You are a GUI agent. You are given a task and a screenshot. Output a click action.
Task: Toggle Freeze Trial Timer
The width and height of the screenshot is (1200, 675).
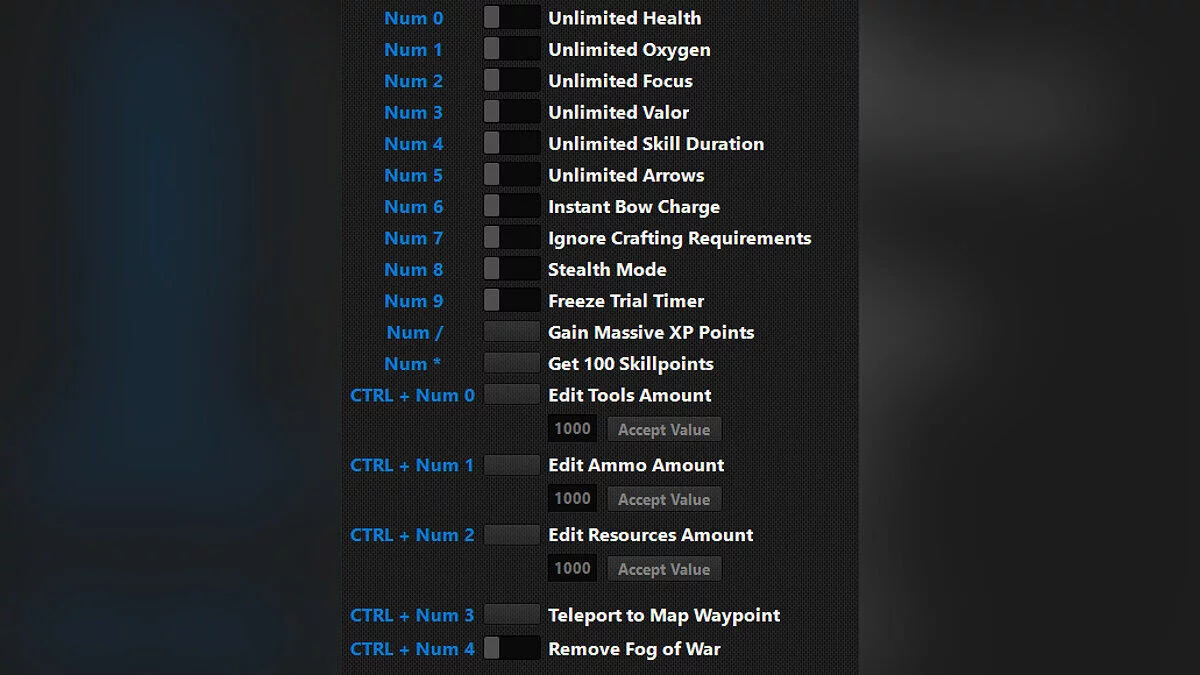pos(511,301)
